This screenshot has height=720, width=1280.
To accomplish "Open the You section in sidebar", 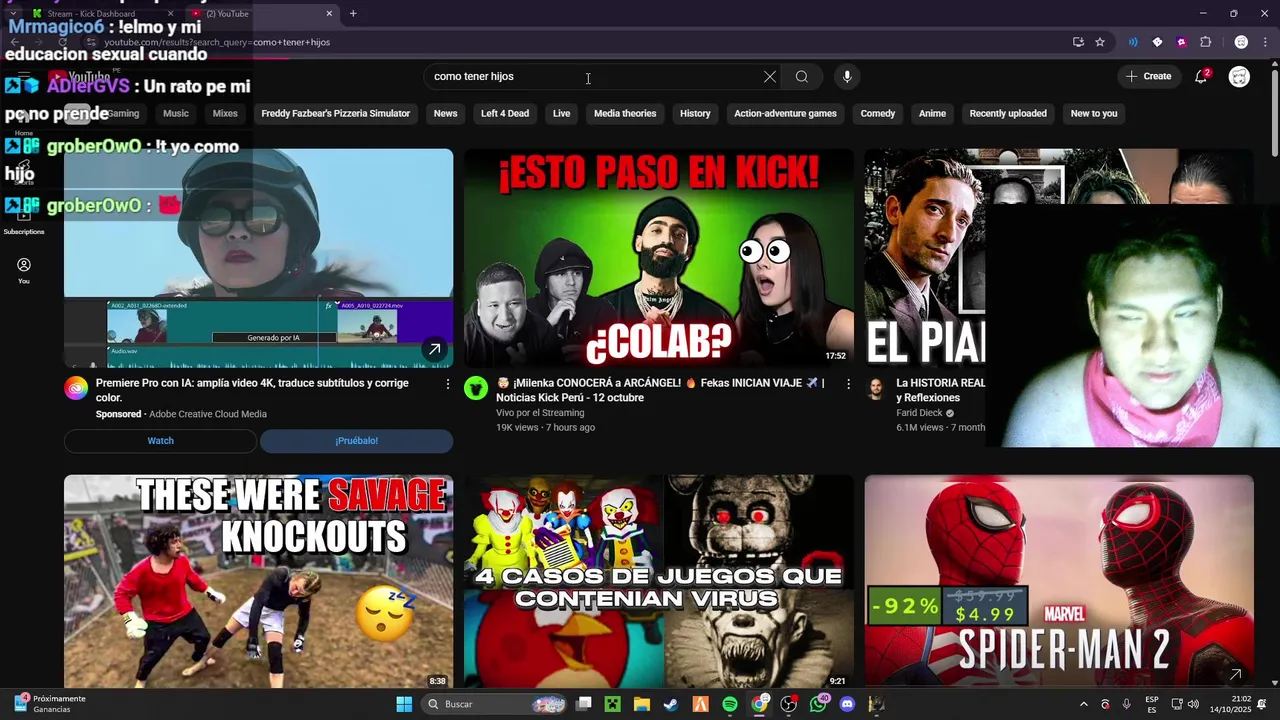I will [24, 271].
